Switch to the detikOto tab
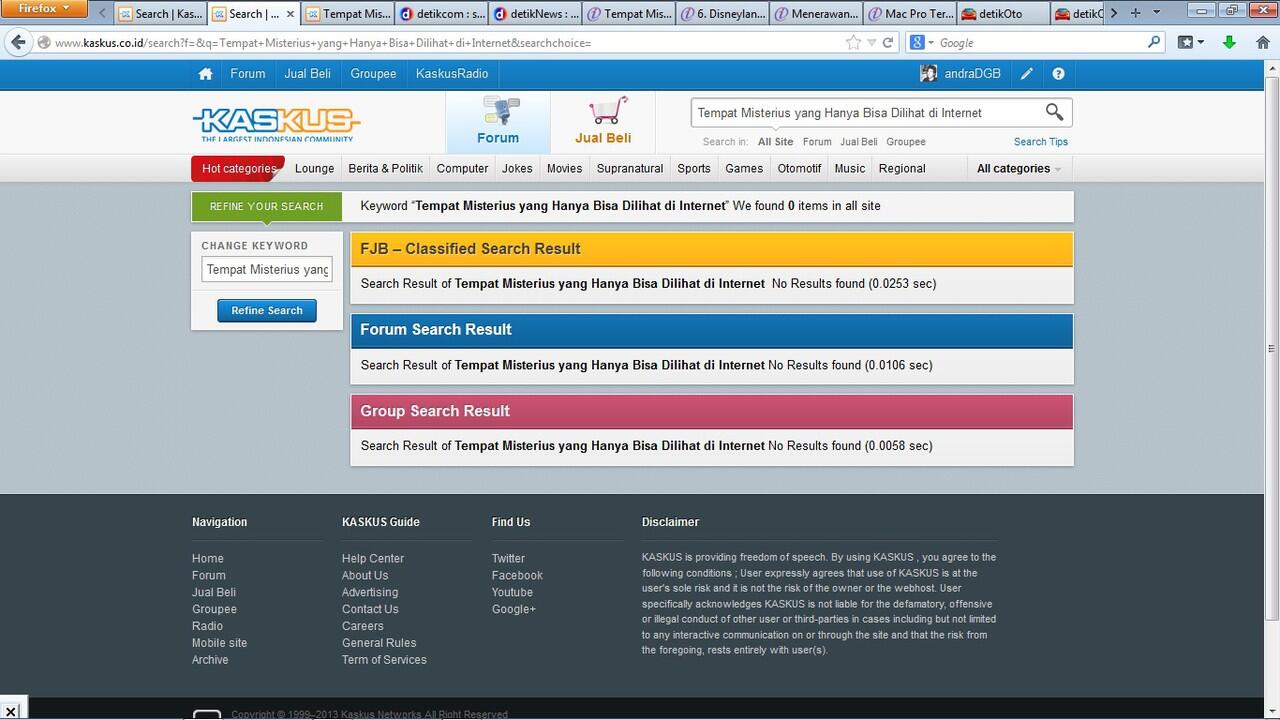 (1003, 14)
